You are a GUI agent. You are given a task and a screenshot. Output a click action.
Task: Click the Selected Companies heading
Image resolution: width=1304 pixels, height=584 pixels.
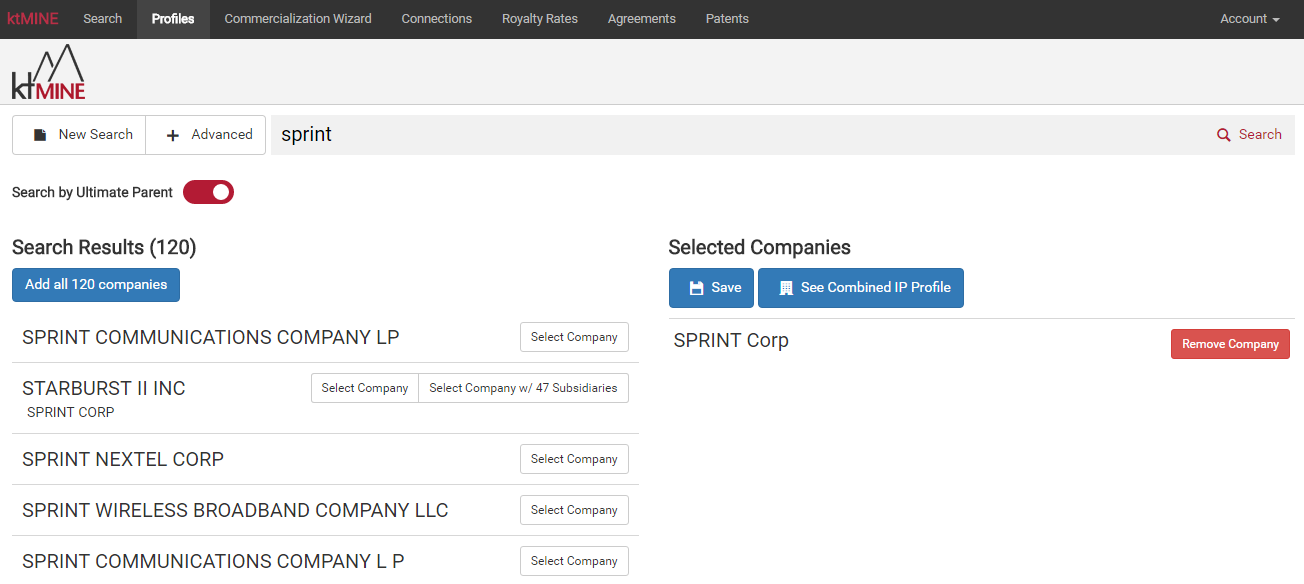760,248
